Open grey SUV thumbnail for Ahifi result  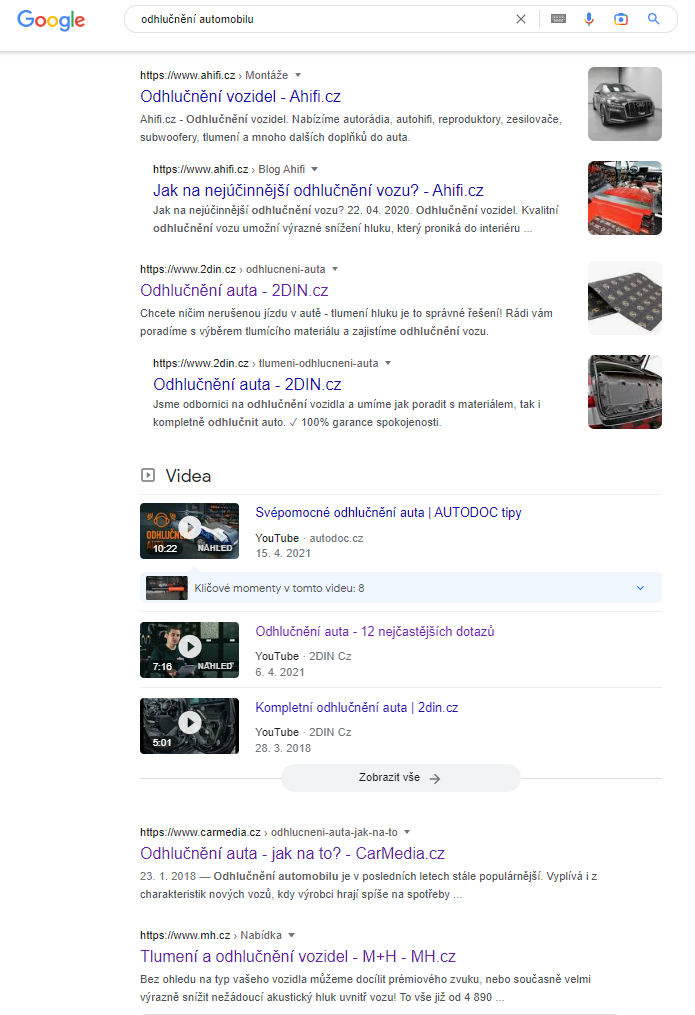tap(624, 104)
